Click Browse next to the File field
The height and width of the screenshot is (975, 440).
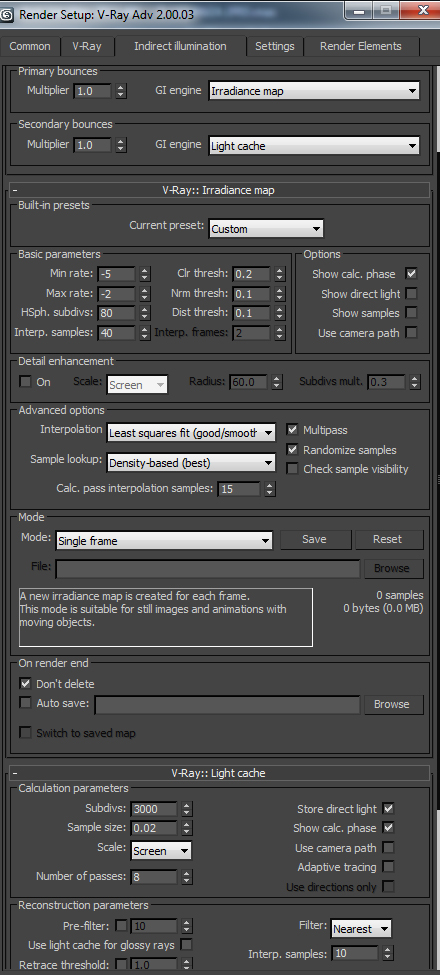coord(392,568)
